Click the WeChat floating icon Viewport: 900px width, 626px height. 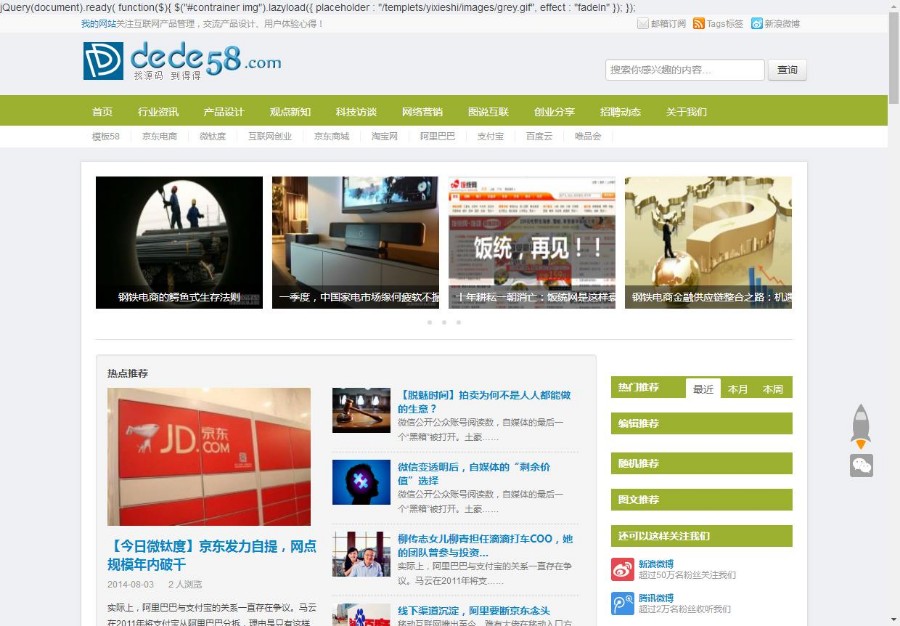861,465
